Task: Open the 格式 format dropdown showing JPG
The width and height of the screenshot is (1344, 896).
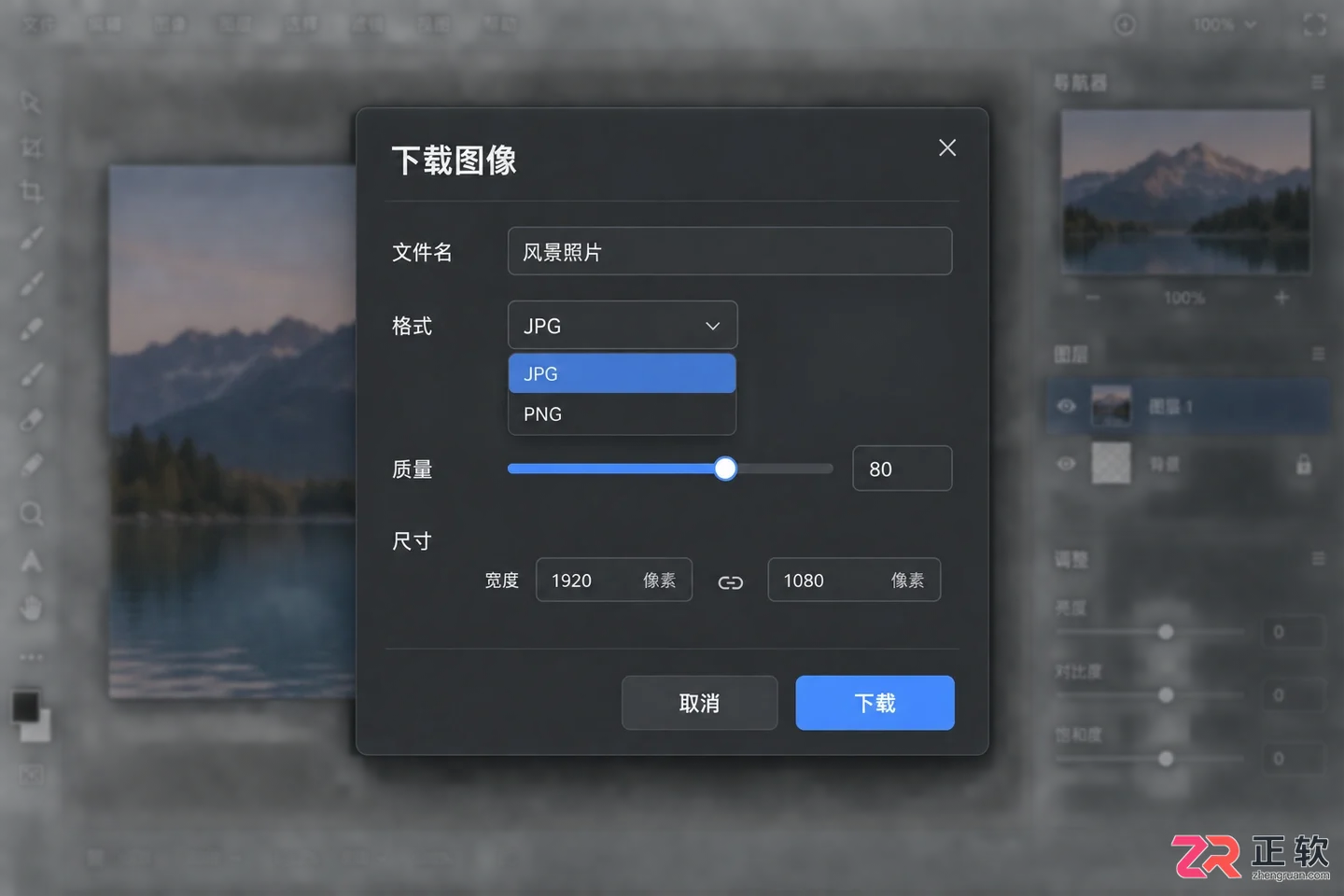Action: [x=623, y=325]
